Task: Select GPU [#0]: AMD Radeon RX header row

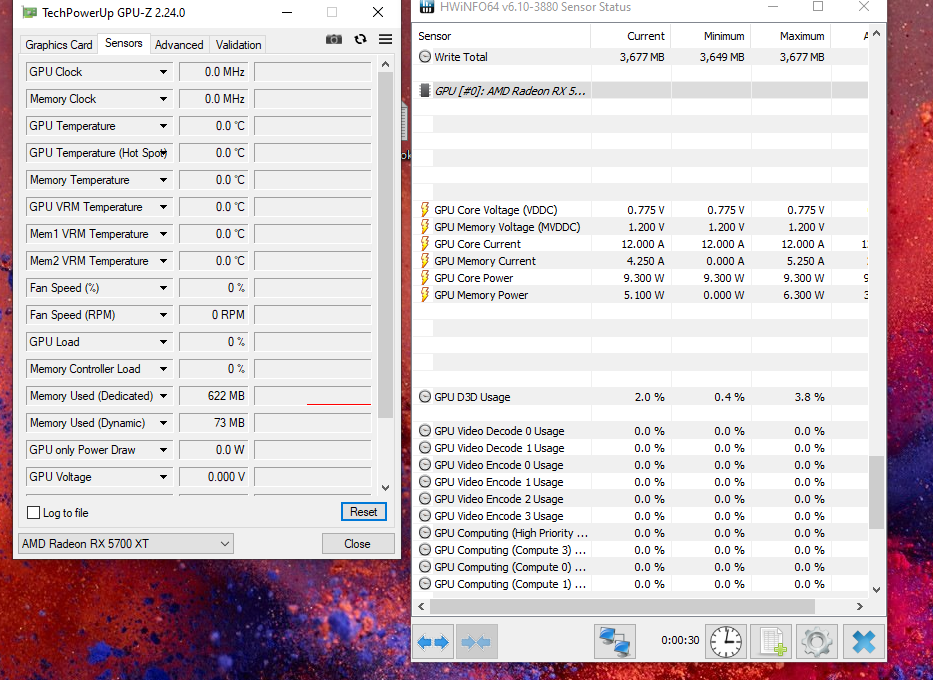Action: click(640, 90)
